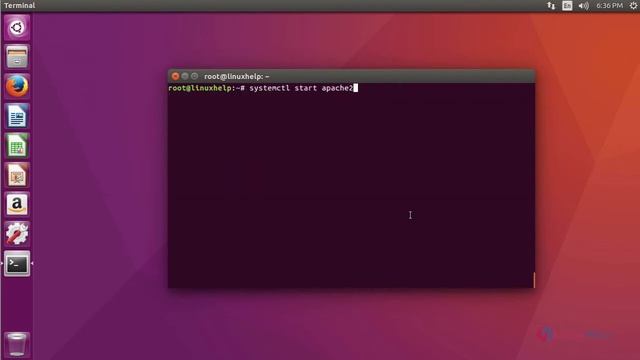Open the Ubuntu Dash search launcher

click(x=17, y=28)
